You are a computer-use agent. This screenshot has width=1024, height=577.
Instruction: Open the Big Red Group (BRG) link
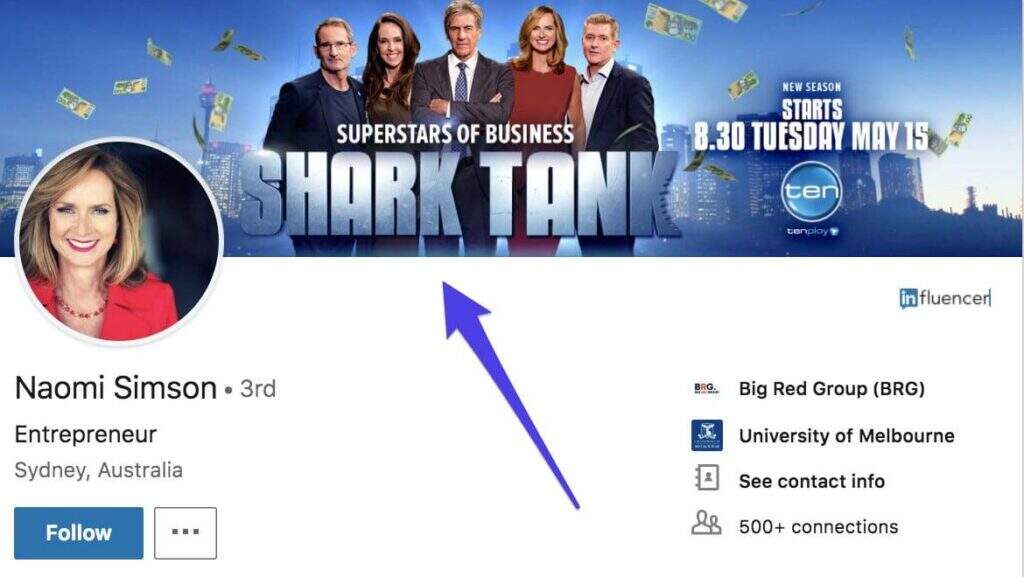(x=831, y=389)
